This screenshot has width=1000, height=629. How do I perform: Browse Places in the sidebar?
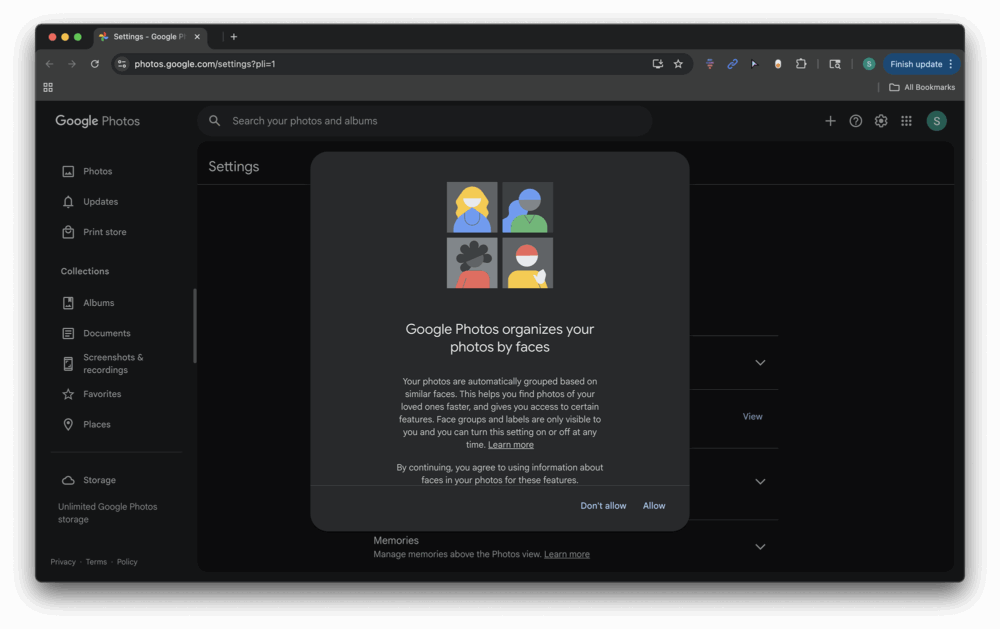click(x=97, y=423)
